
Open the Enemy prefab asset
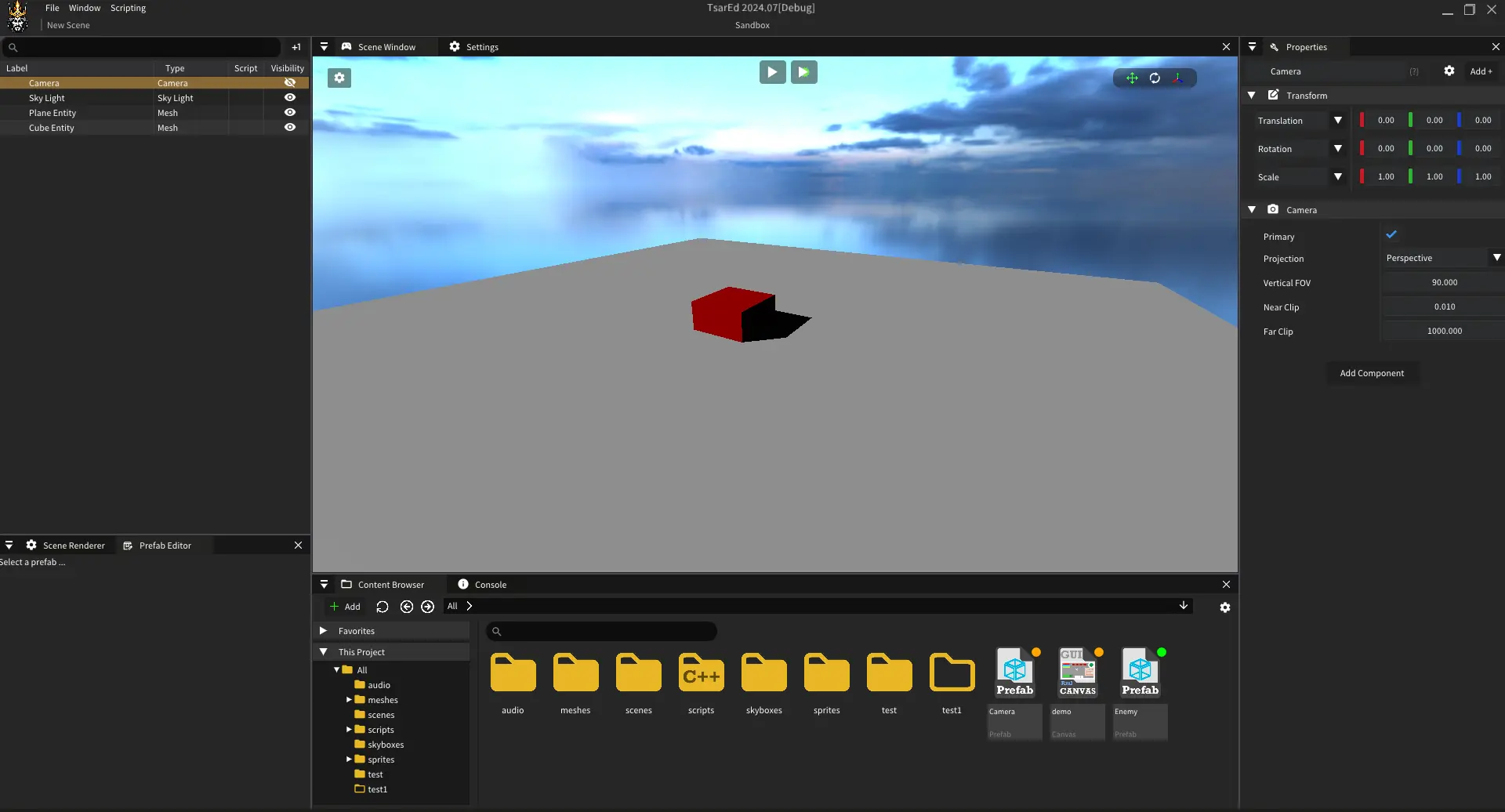[x=1140, y=672]
